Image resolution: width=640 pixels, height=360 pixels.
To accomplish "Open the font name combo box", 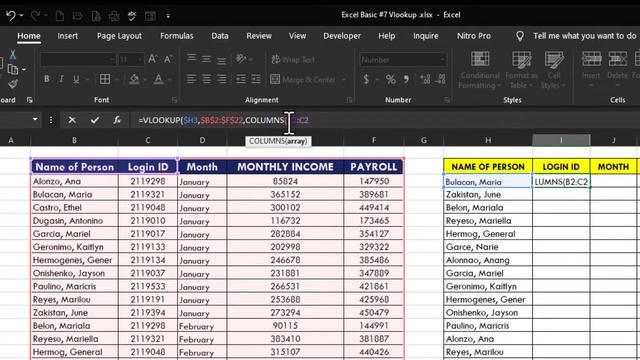I will tap(77, 60).
